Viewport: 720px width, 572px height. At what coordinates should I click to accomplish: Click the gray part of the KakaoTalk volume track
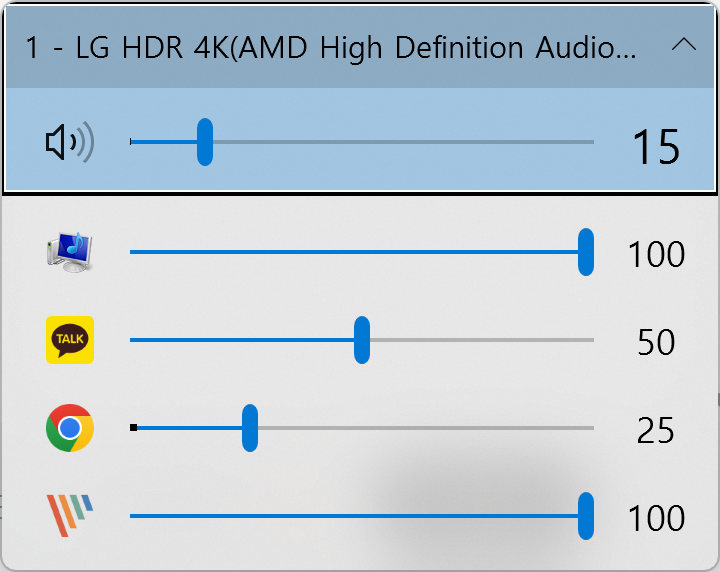(482, 340)
